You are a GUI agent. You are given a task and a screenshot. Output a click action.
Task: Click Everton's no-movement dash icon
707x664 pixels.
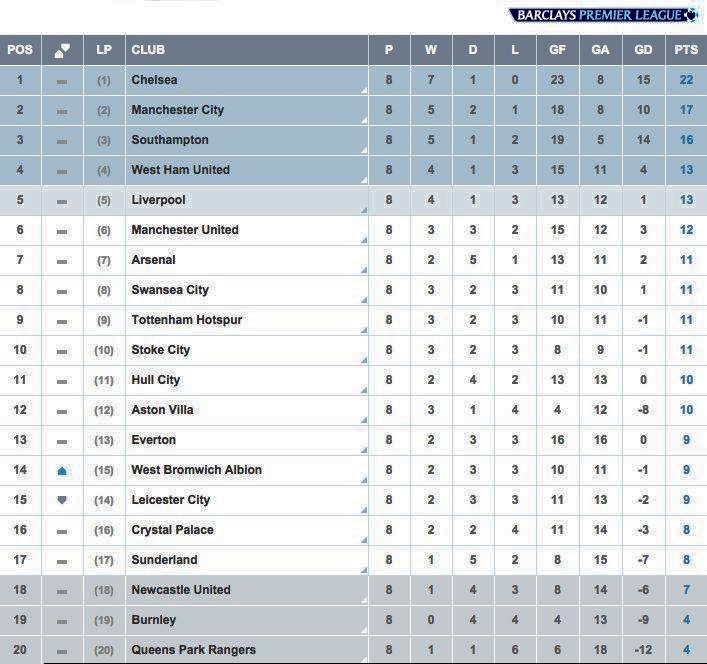[x=62, y=442]
